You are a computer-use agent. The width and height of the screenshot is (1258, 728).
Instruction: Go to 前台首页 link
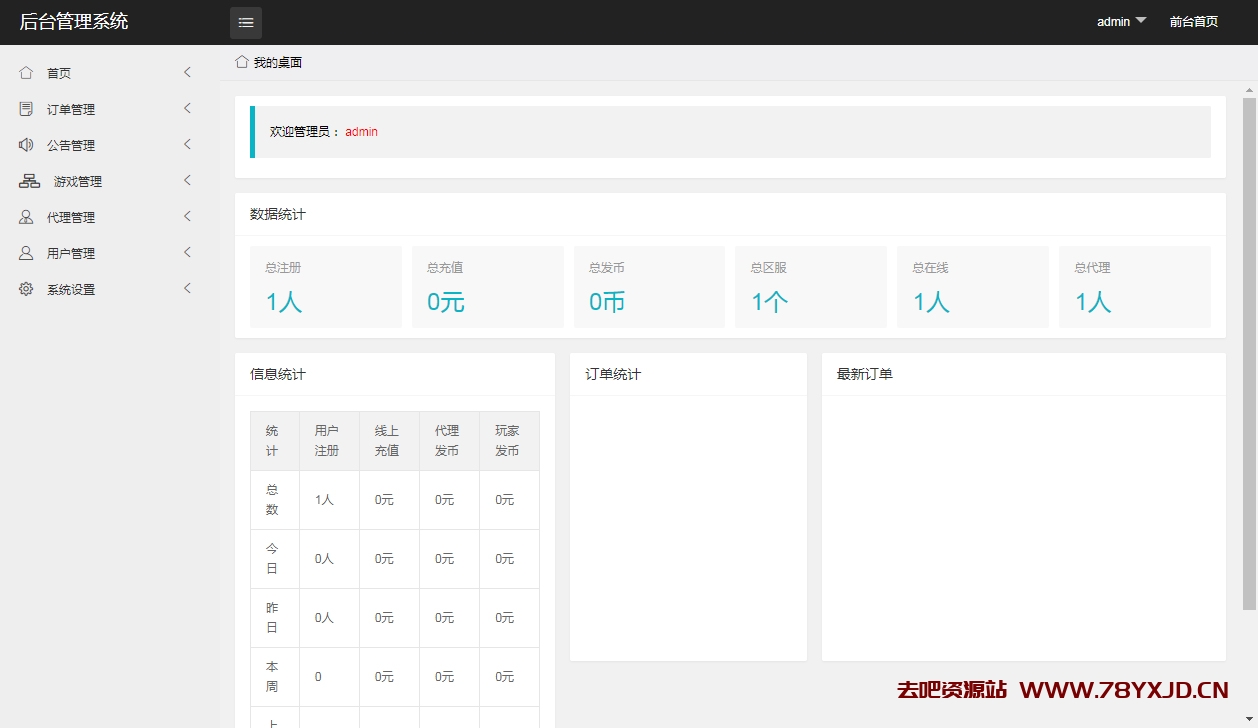point(1194,22)
